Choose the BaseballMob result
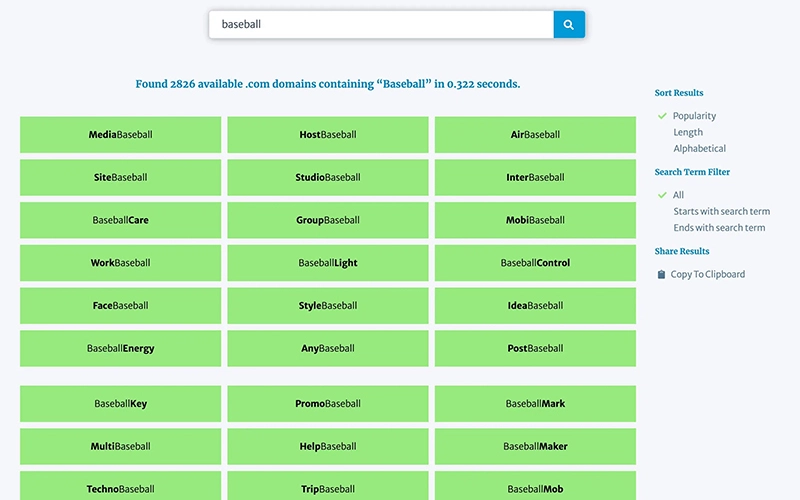 point(535,486)
